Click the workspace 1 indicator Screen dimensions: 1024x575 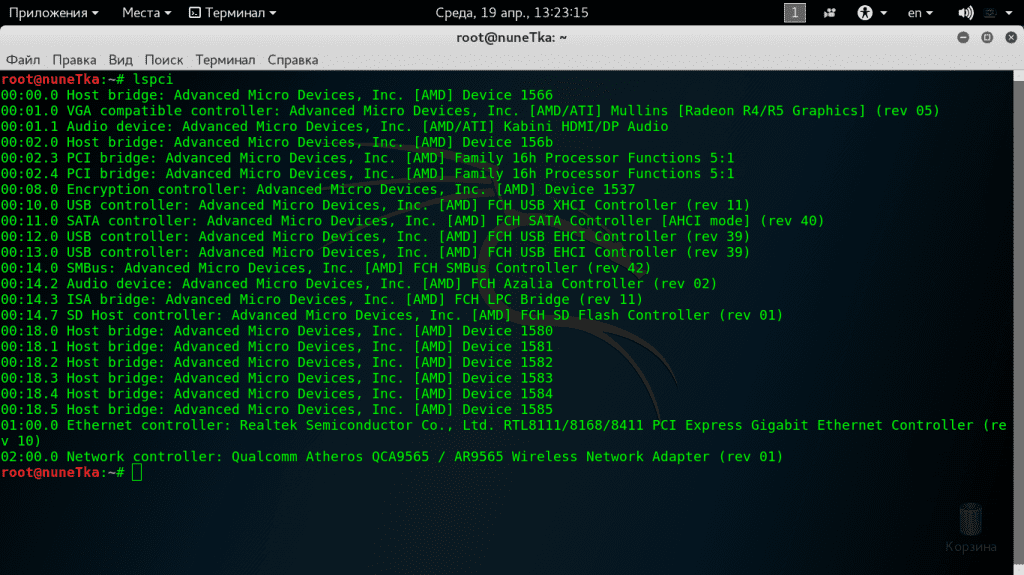coord(795,13)
